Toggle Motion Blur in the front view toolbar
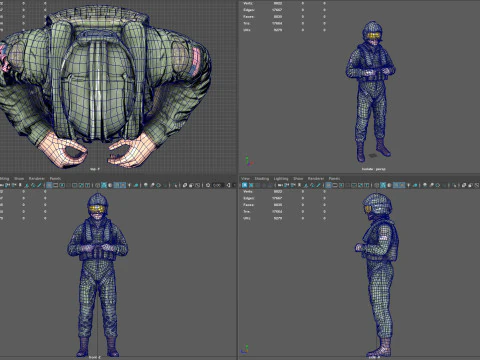480x360 pixels. click(x=152, y=185)
